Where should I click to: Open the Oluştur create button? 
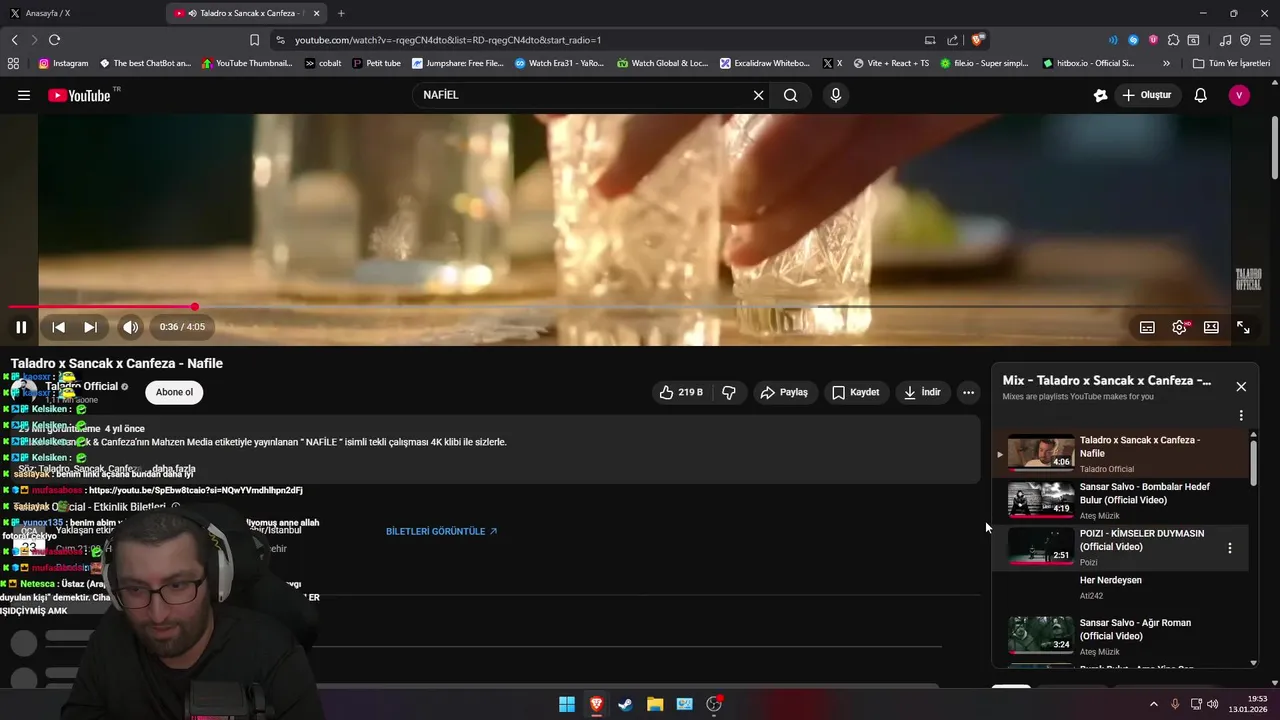(1146, 95)
